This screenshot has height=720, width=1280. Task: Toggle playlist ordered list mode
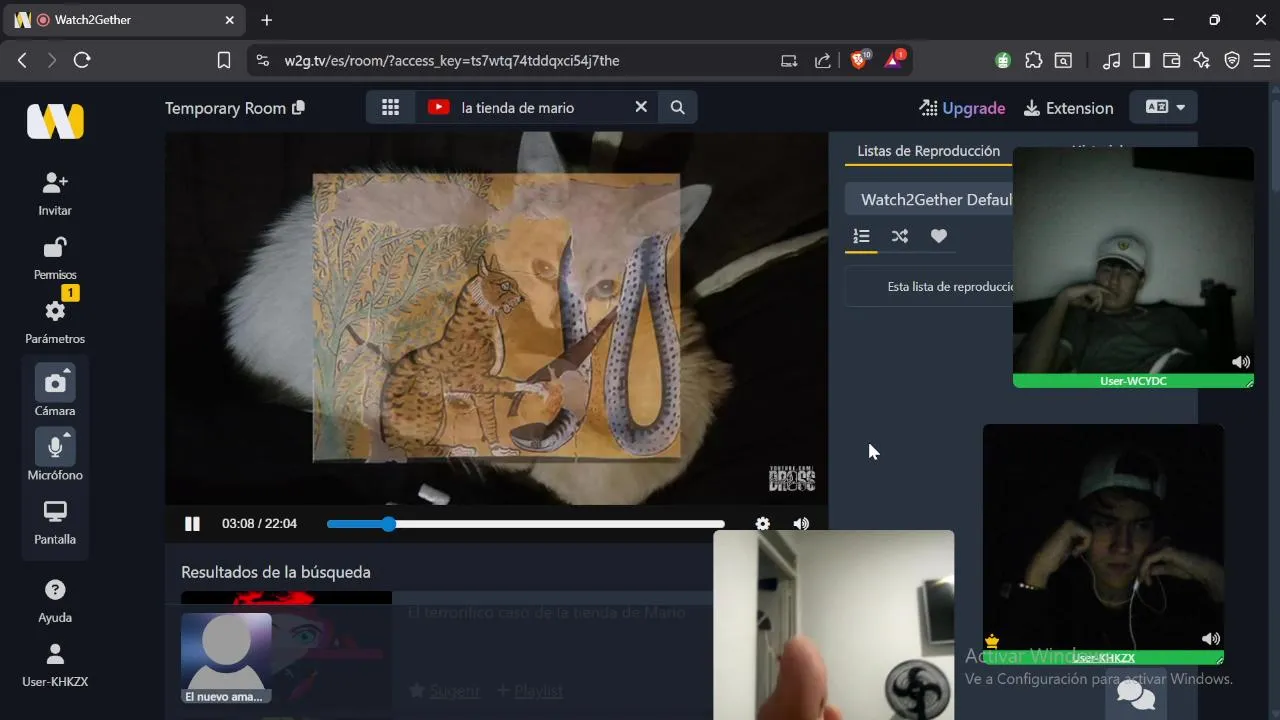point(861,236)
